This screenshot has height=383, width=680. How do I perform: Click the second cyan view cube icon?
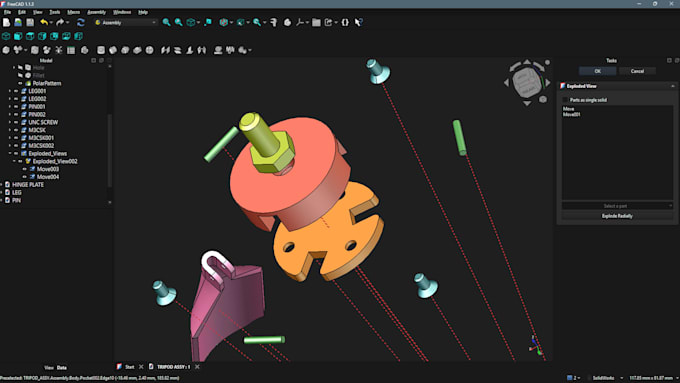(18, 36)
